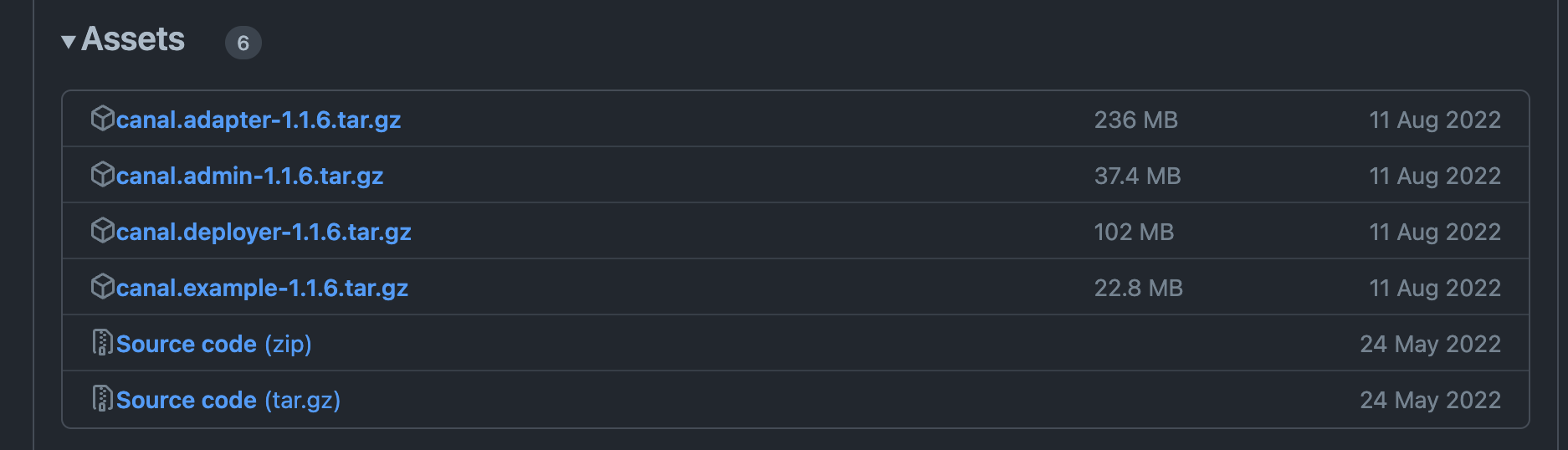The image size is (1568, 450).
Task: Click the 236 MB size text
Action: pos(1135,120)
